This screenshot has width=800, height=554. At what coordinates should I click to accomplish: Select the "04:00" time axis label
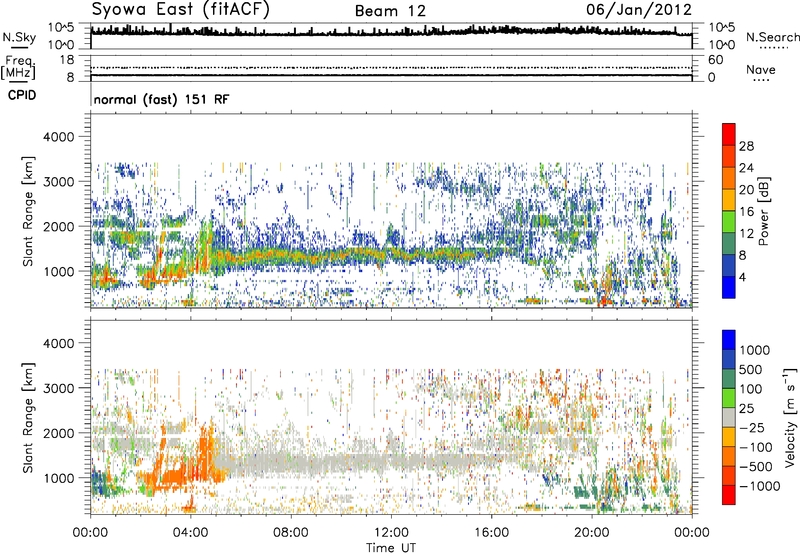click(x=190, y=533)
